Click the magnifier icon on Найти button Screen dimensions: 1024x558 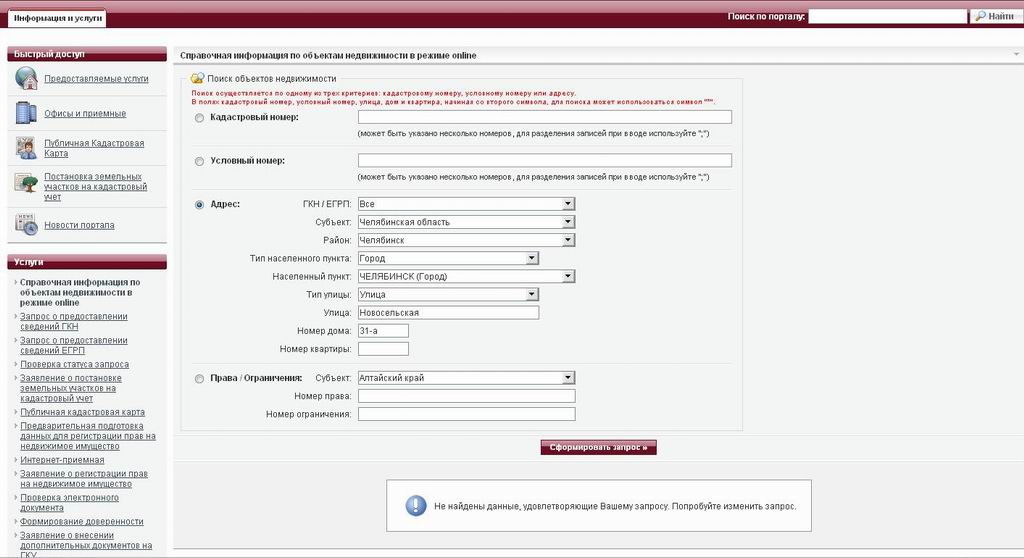(x=980, y=16)
